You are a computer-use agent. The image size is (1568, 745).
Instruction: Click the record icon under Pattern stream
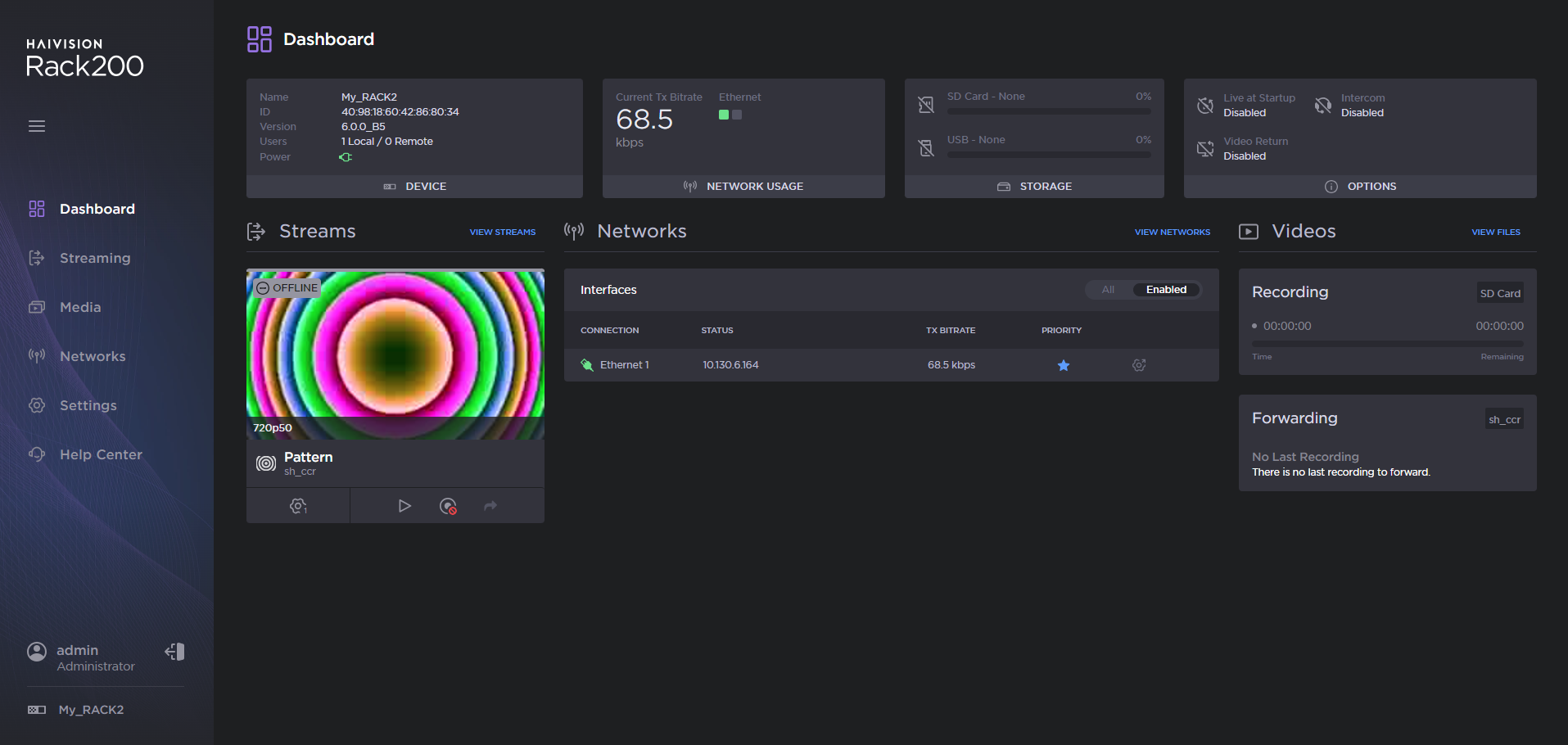(448, 506)
